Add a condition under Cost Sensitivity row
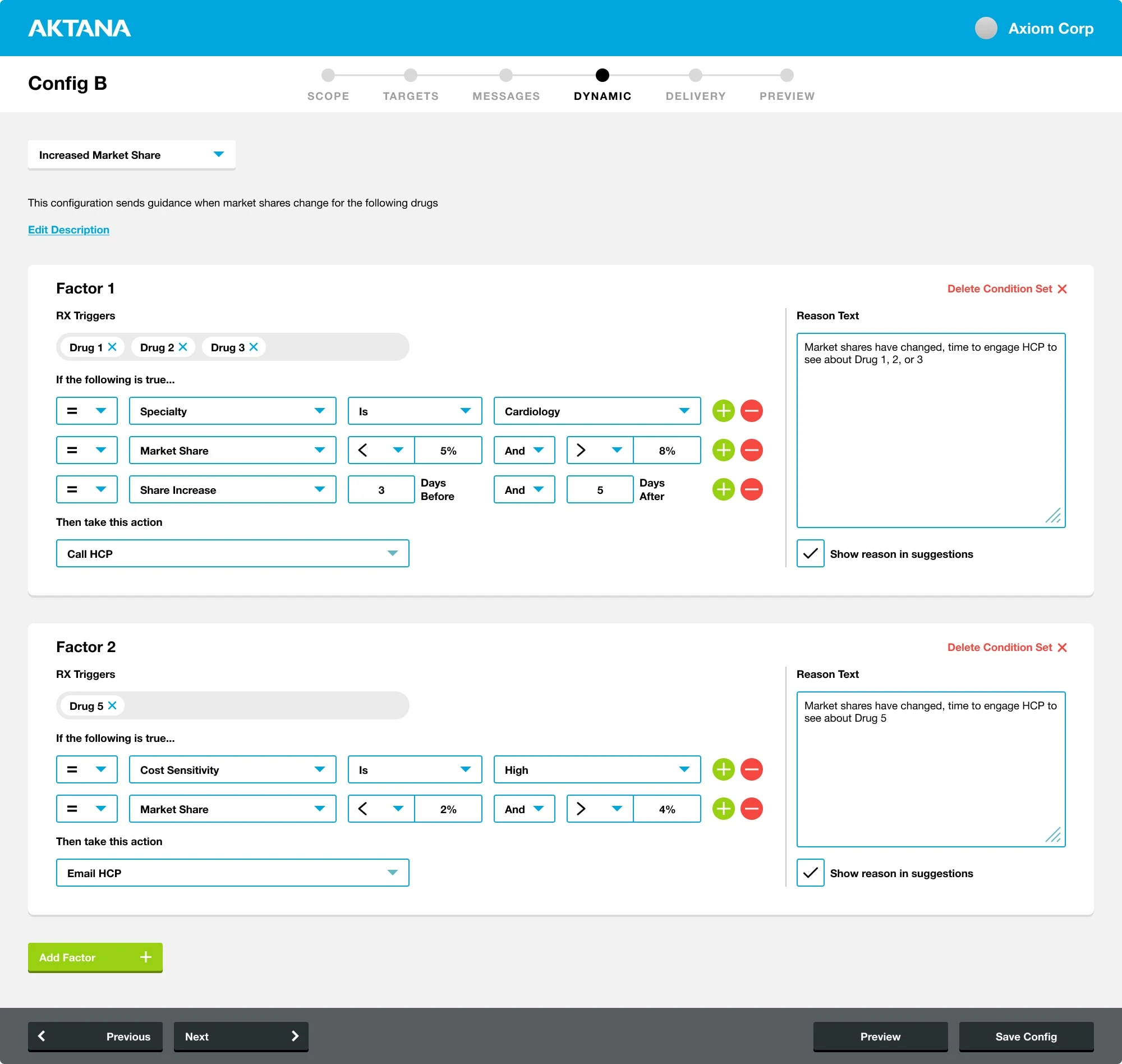Image resolution: width=1122 pixels, height=1064 pixels. (723, 769)
